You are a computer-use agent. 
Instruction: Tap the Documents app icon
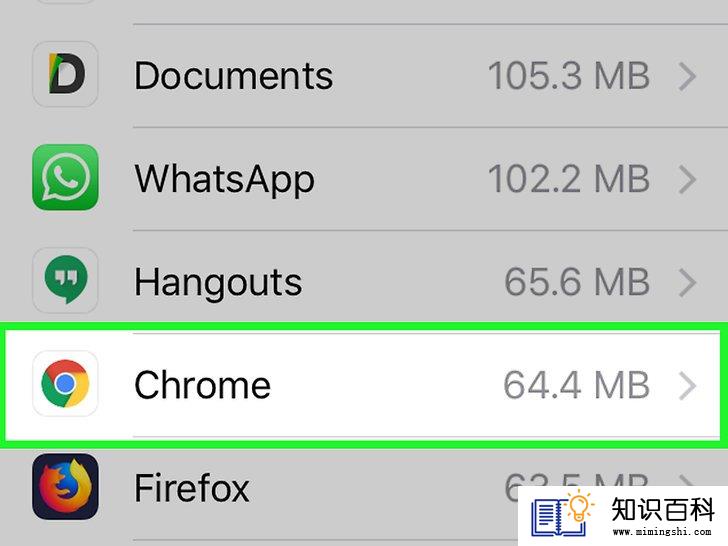65,74
